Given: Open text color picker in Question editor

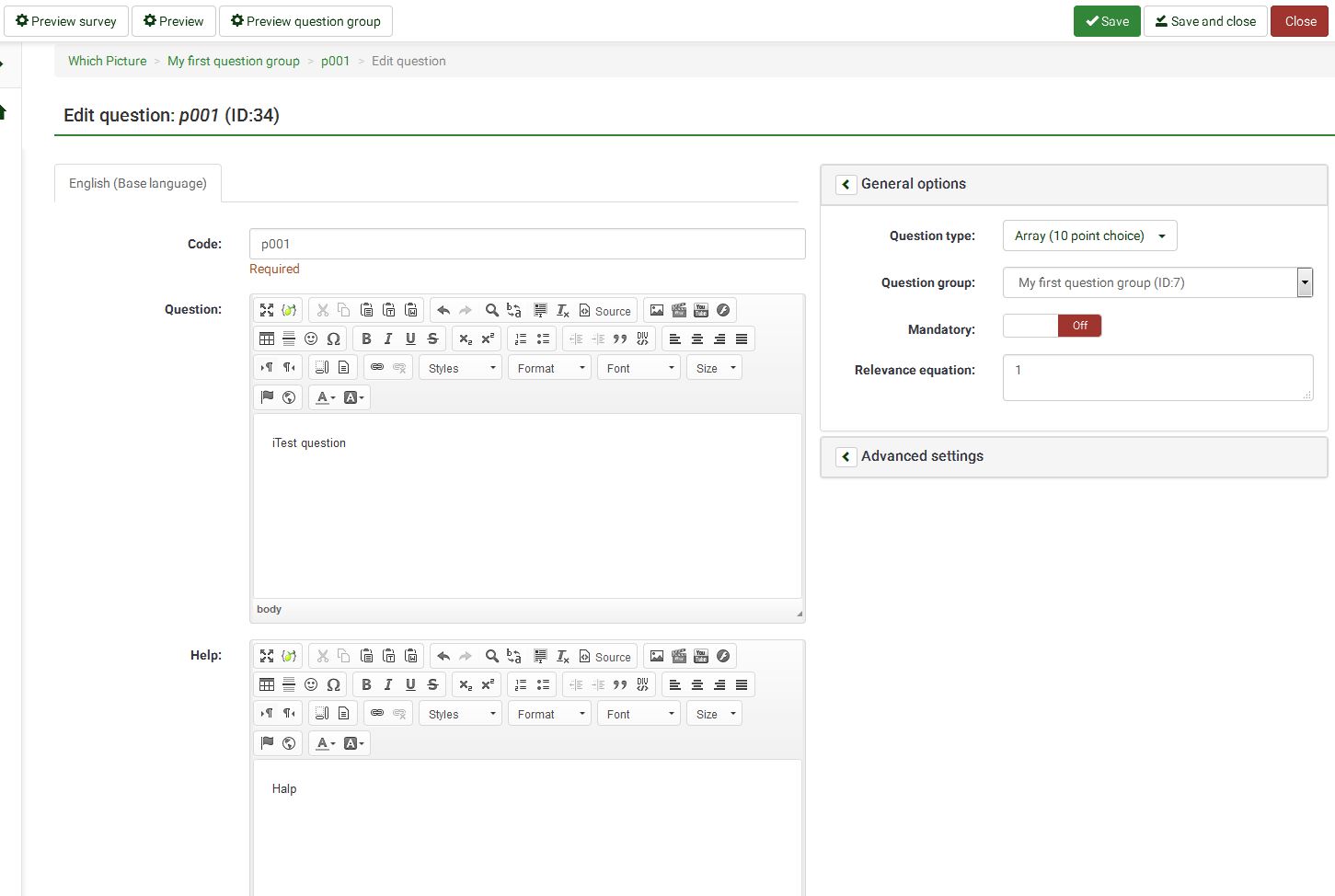Looking at the screenshot, I should click(x=325, y=397).
